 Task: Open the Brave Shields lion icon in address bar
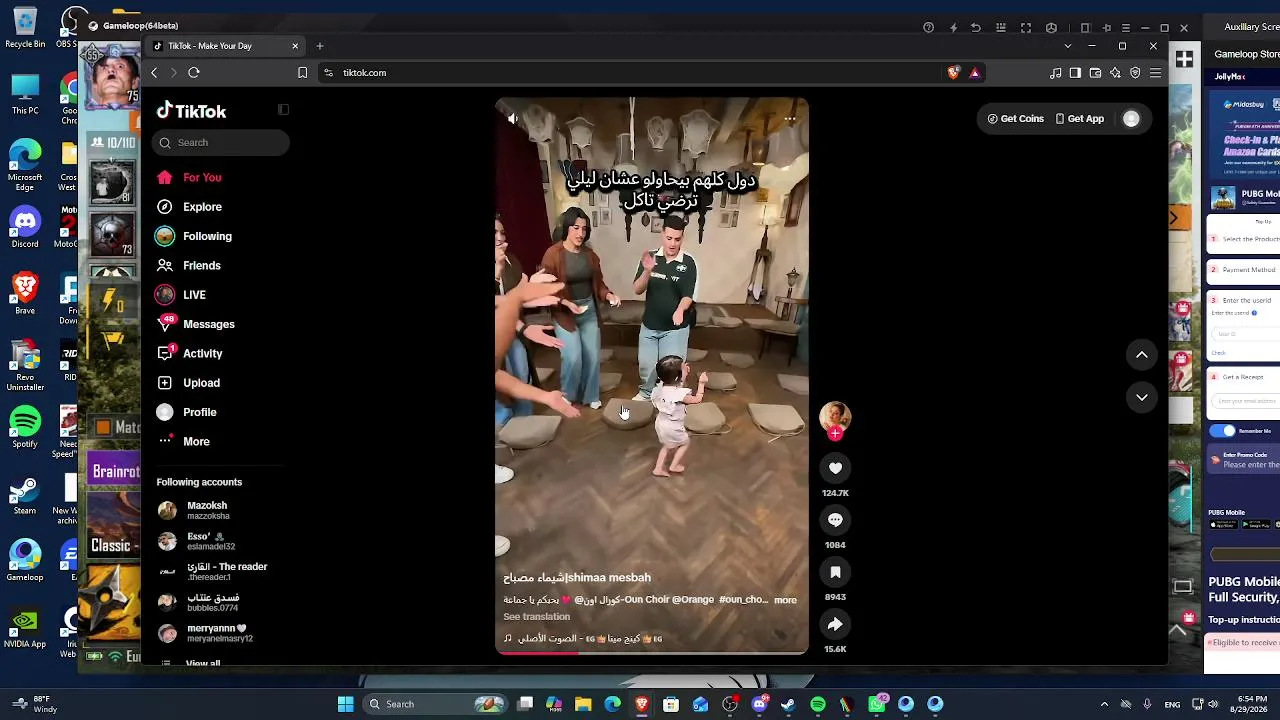953,73
